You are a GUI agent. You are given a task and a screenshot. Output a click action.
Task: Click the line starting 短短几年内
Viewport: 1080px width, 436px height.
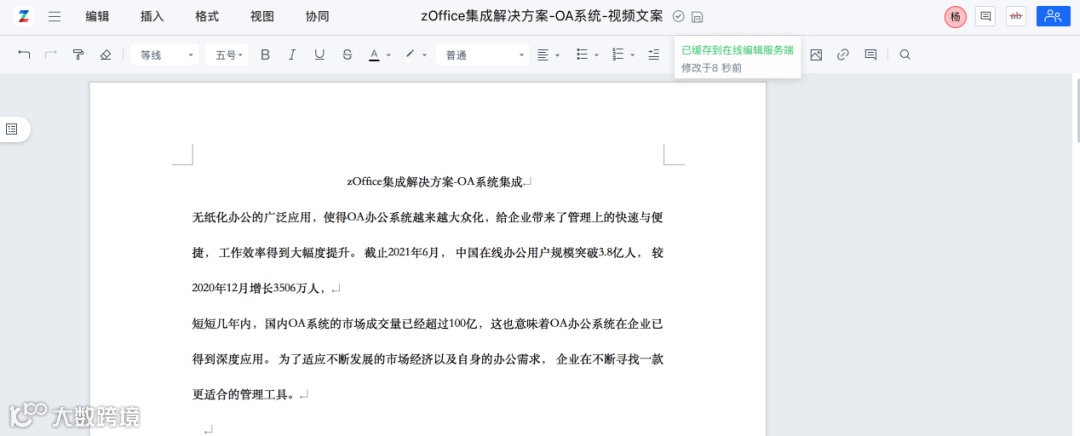tap(428, 324)
